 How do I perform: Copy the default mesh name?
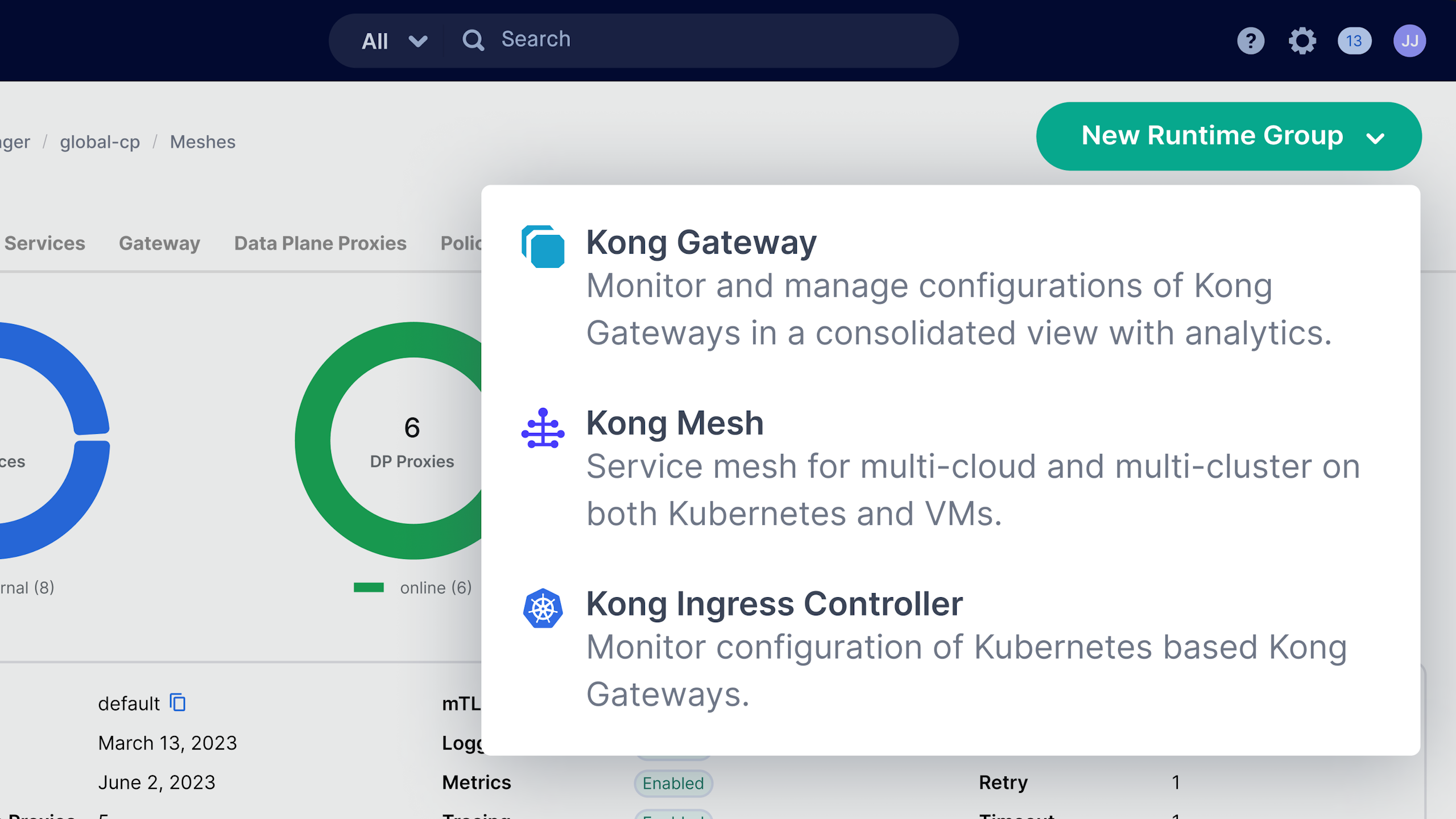click(x=178, y=703)
